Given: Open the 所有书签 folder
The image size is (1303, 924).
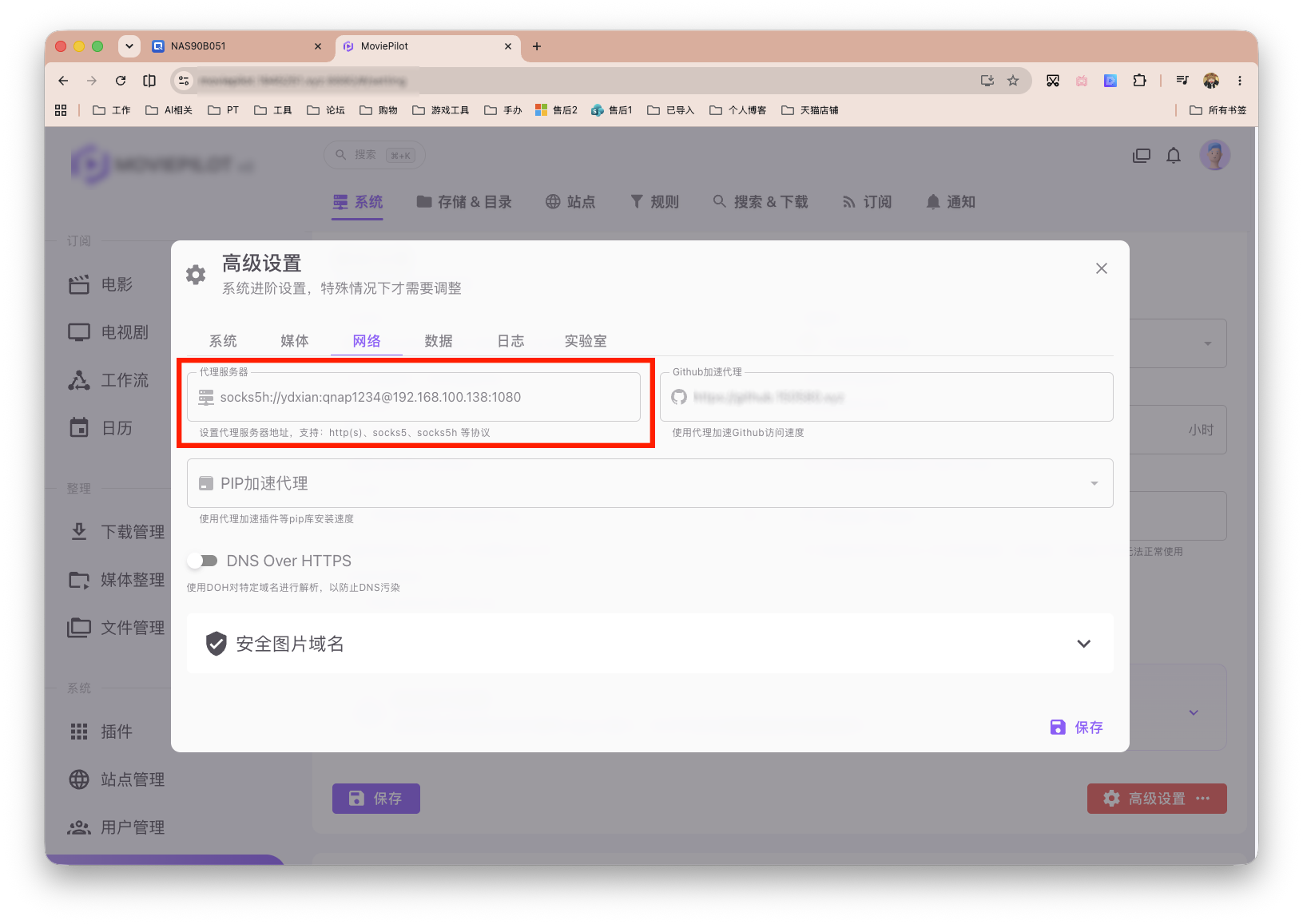Looking at the screenshot, I should coord(1218,110).
